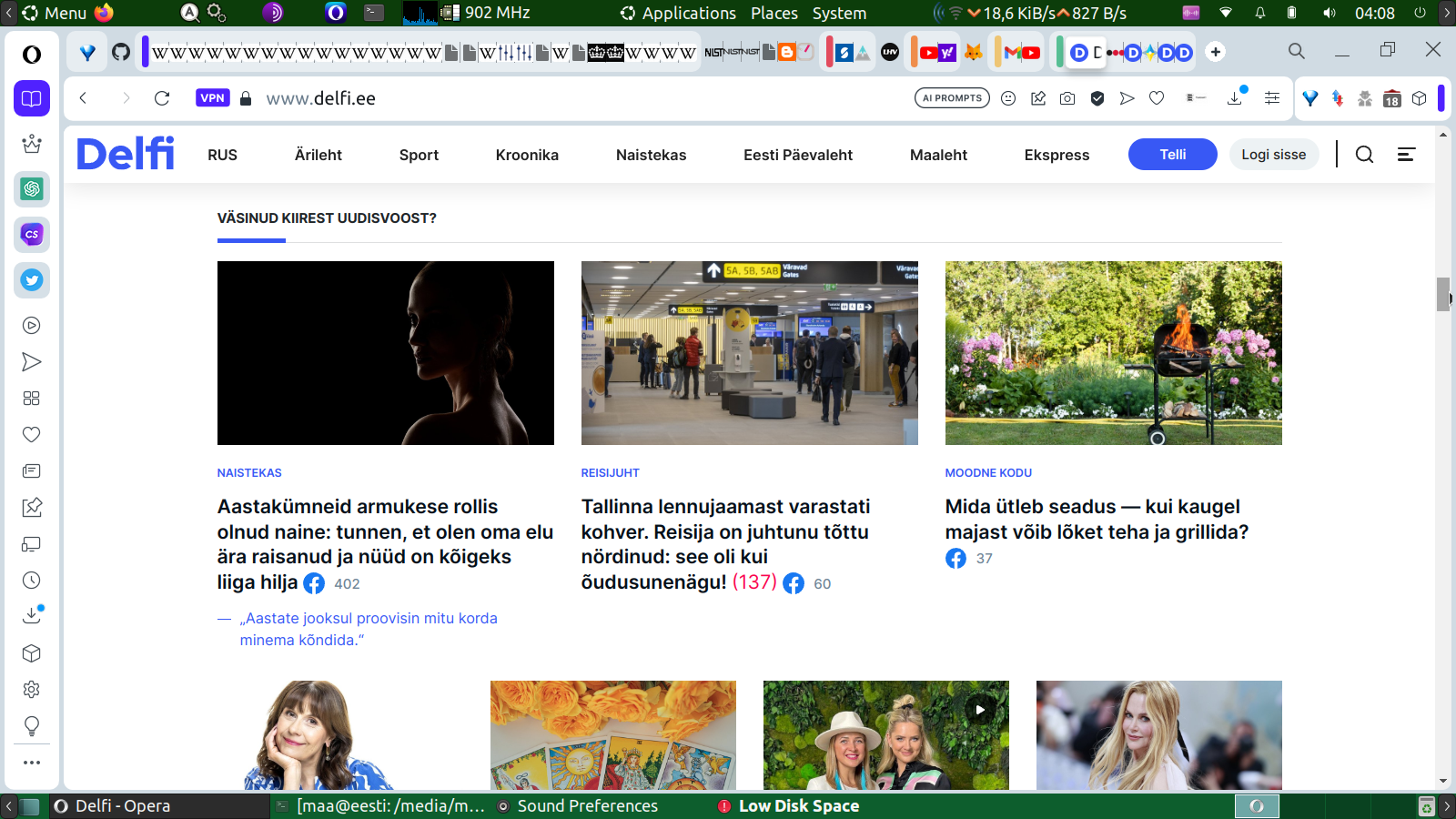The image size is (1456, 819).
Task: Open the terminal launcher in top panel
Action: [374, 13]
